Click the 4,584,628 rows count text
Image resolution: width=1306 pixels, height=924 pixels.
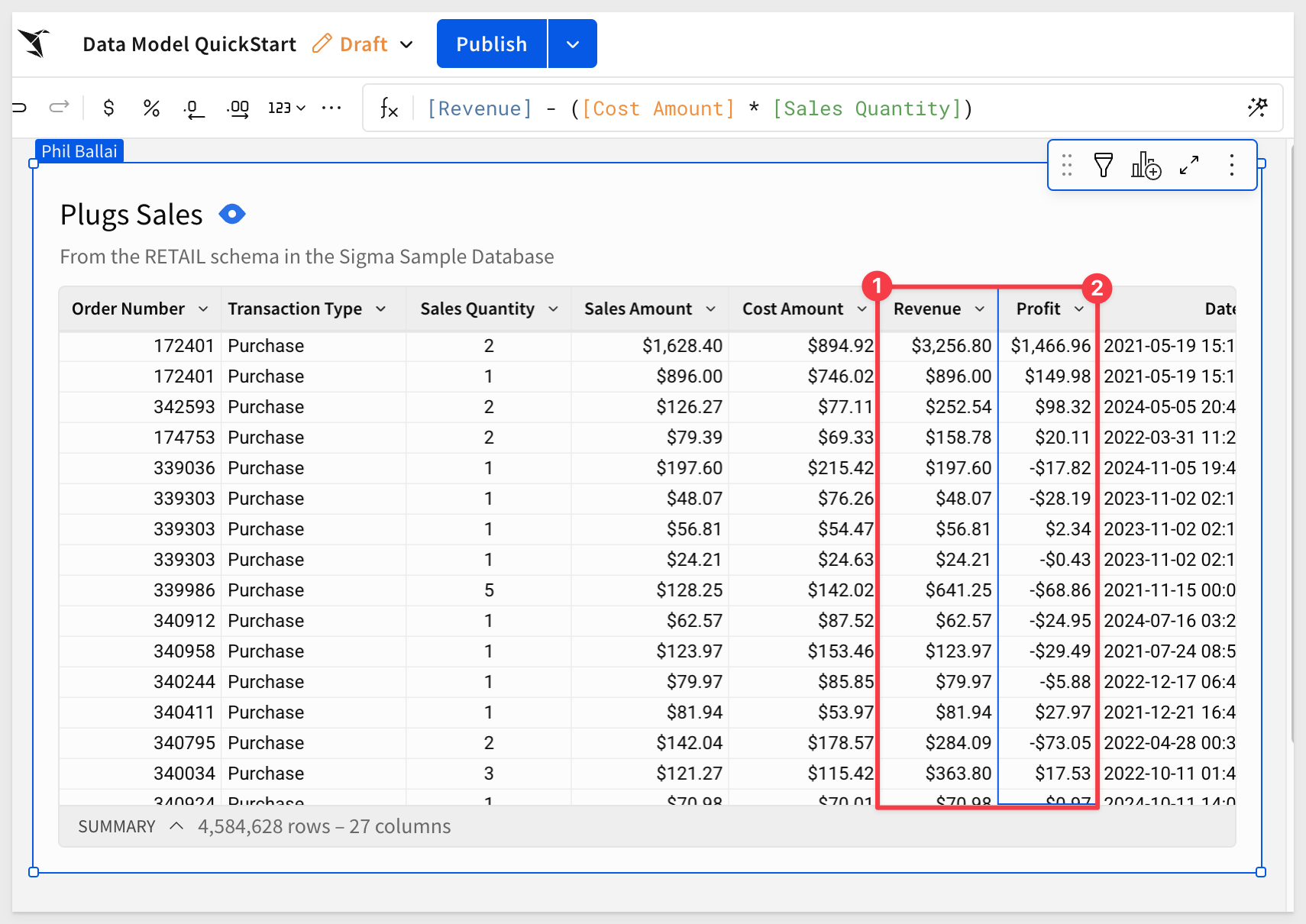click(264, 826)
